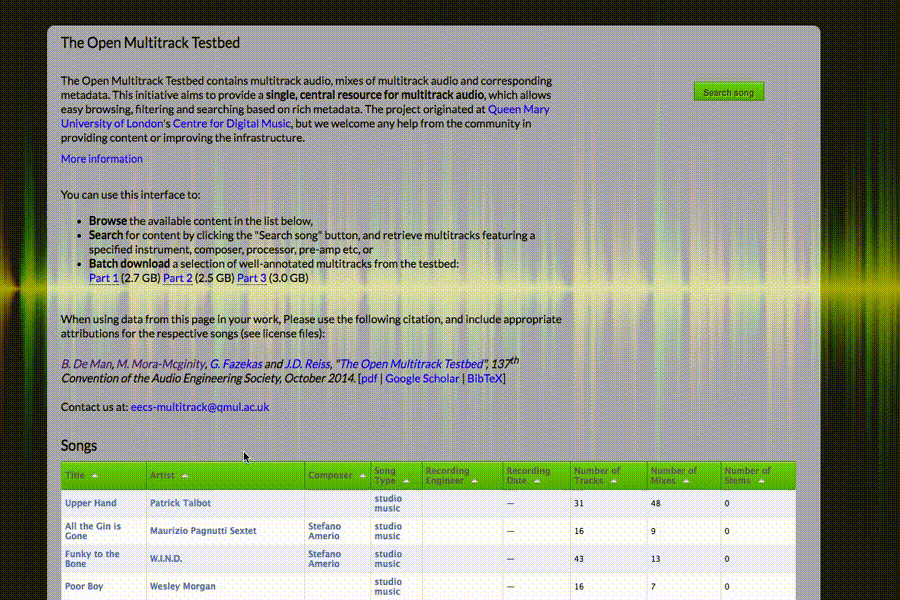Screen dimensions: 900x600
Task: Sort by Song Type arrow icon
Action: point(406,481)
